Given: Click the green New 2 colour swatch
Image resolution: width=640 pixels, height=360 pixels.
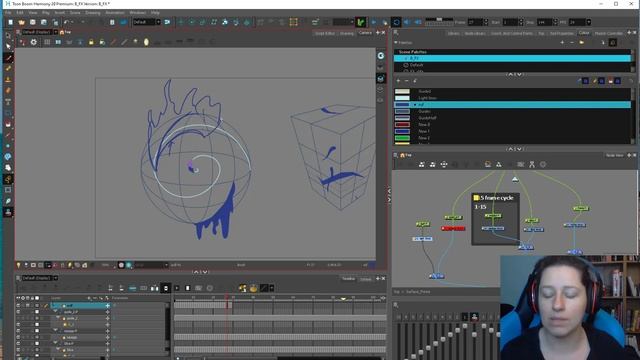Looking at the screenshot, I should 402,138.
